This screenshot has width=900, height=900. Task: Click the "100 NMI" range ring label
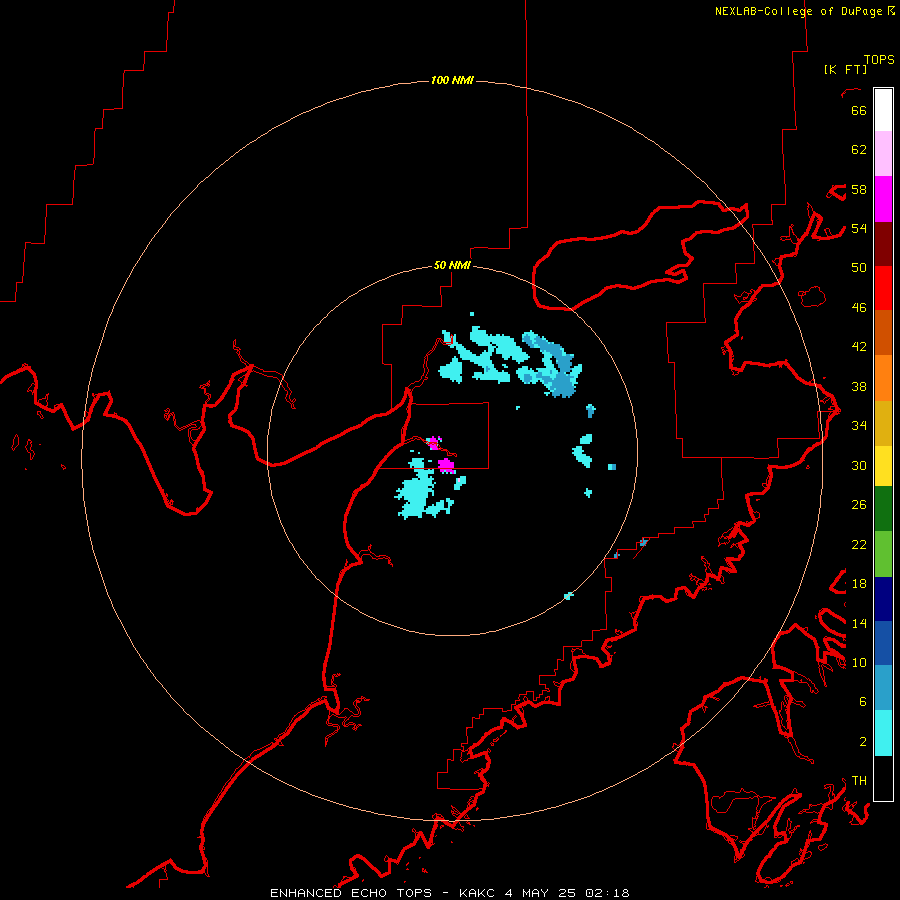coord(452,80)
